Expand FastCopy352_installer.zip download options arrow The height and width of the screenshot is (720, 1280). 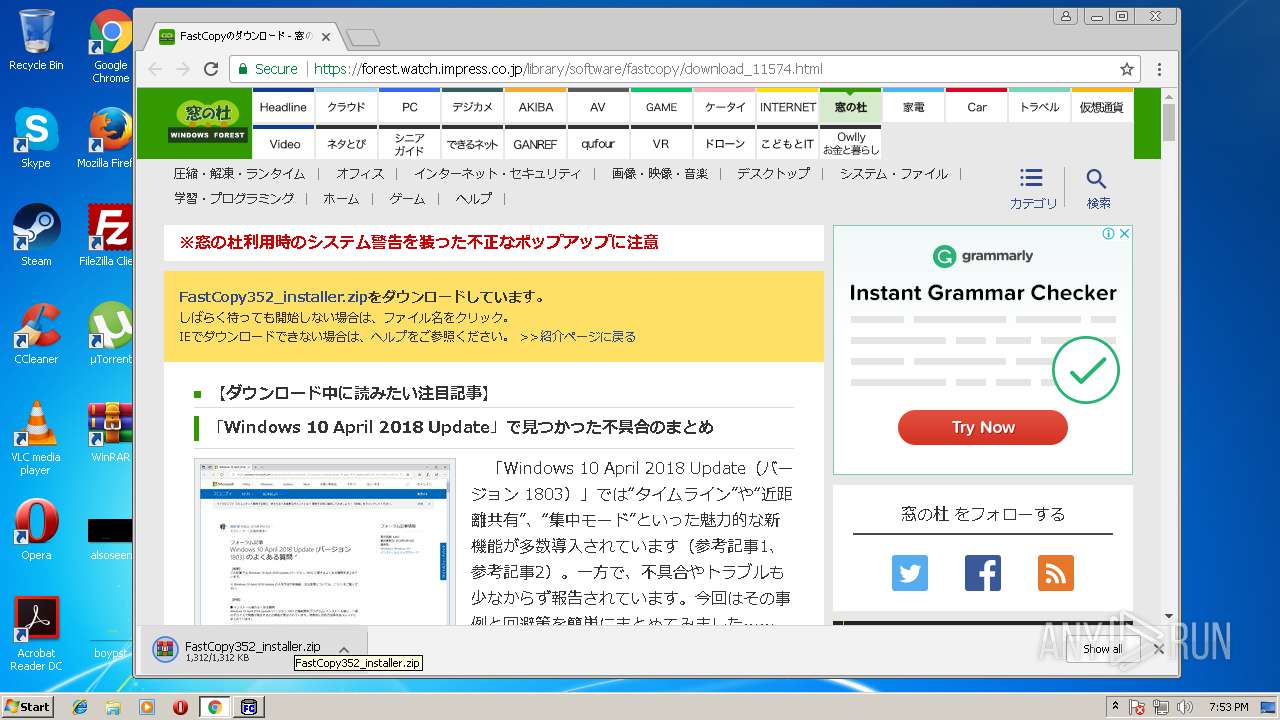tap(343, 650)
